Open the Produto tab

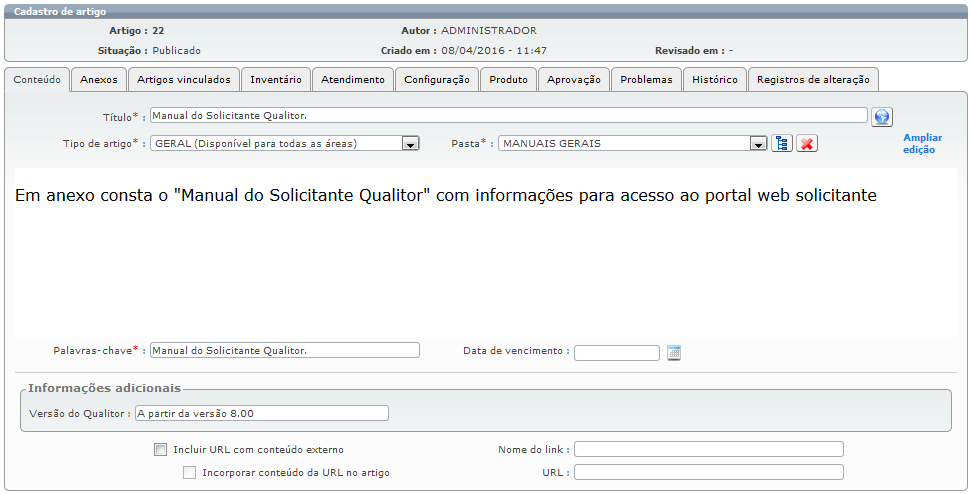(508, 79)
